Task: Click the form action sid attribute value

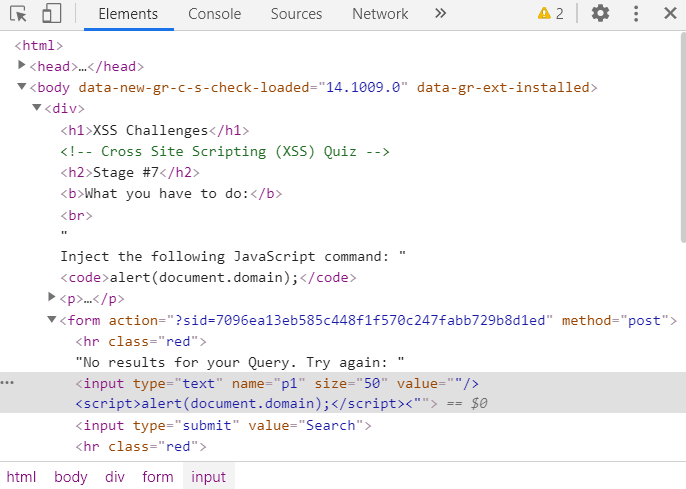Action: pyautogui.click(x=360, y=320)
